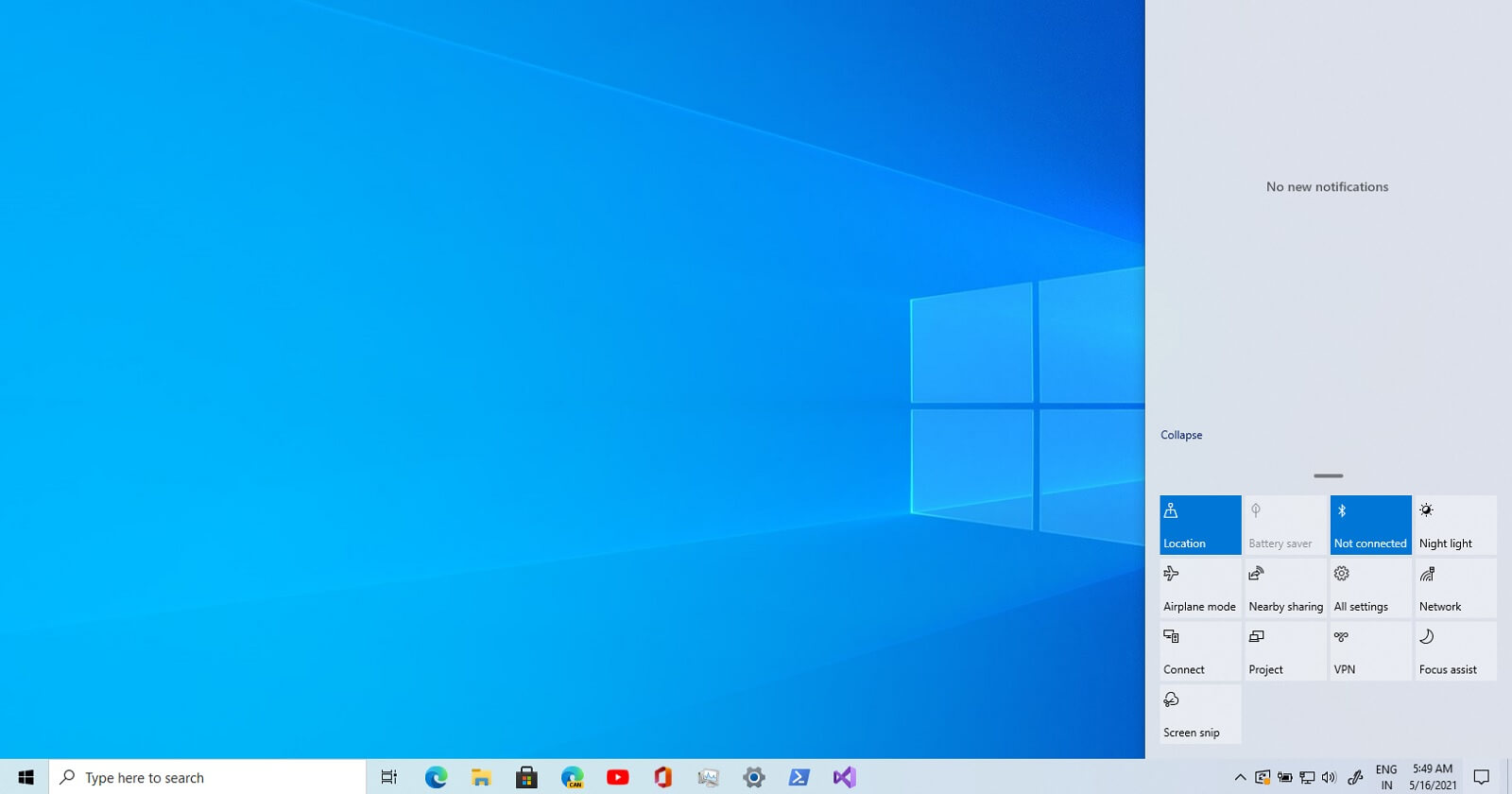The width and height of the screenshot is (1512, 794).
Task: Open All settings from quick actions
Action: [1370, 588]
